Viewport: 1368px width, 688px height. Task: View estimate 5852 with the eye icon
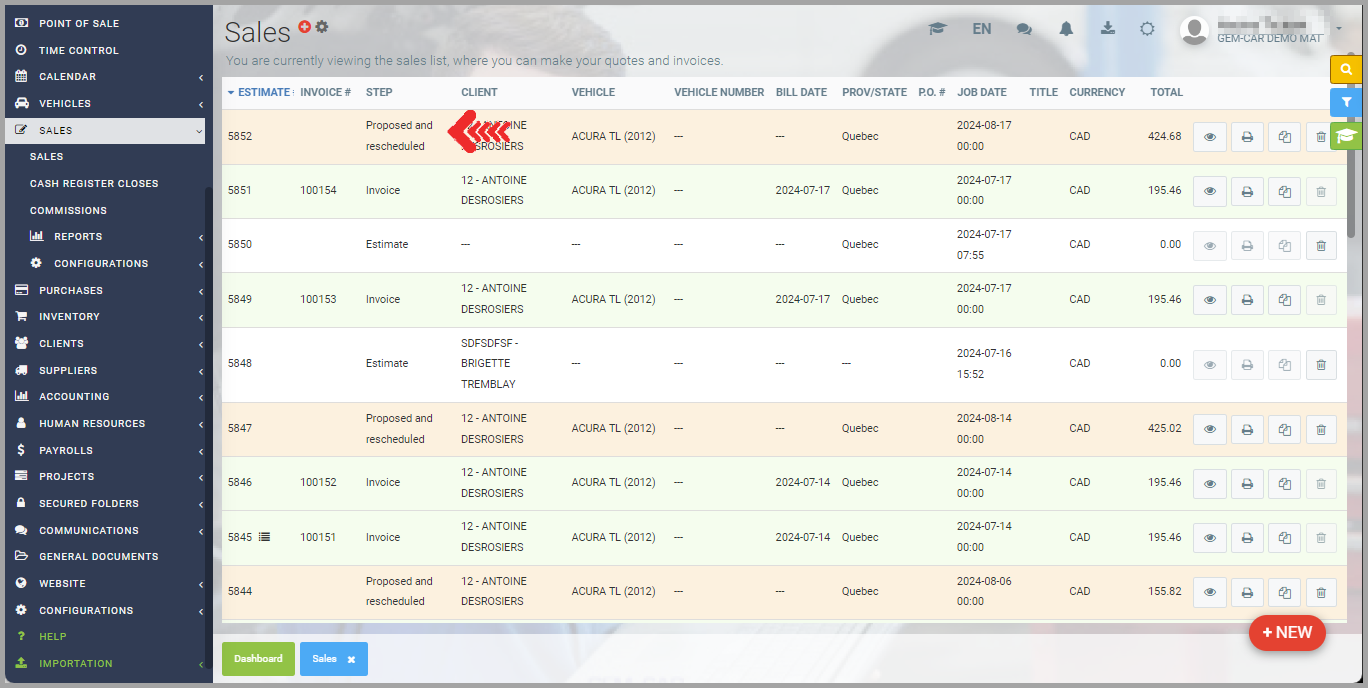tap(1210, 137)
